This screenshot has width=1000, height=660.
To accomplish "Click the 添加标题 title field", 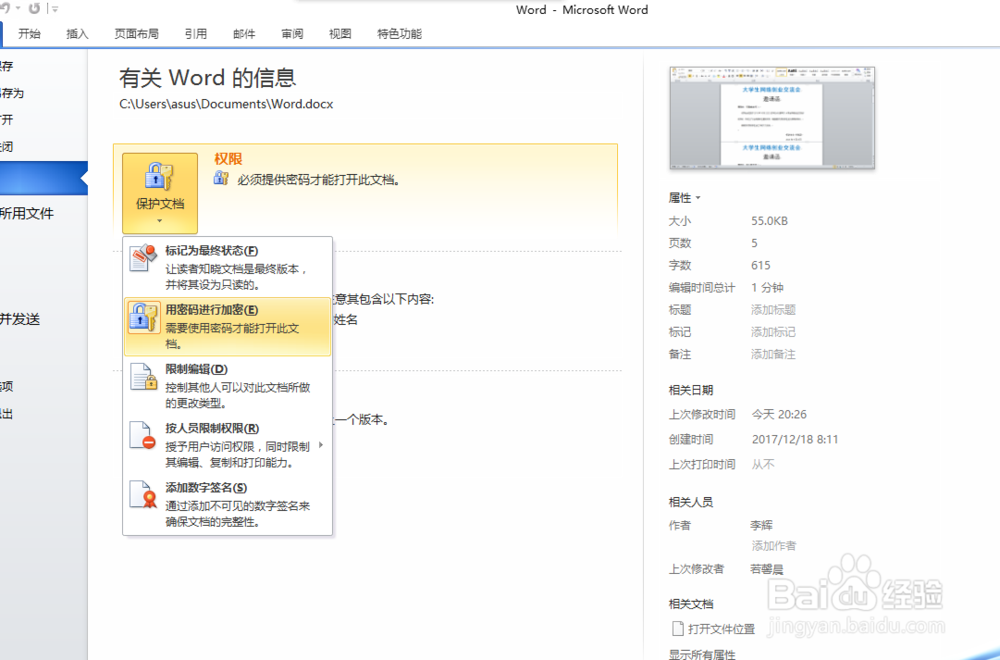I will [773, 310].
